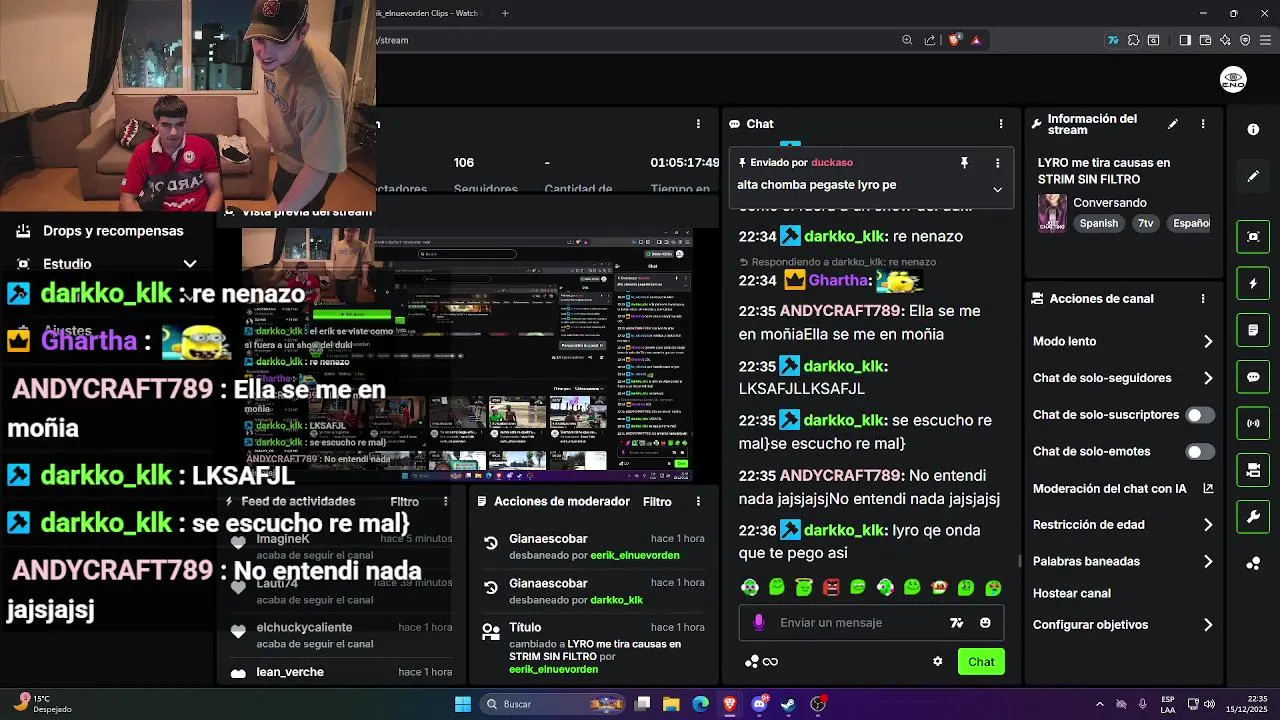Collapse the Estudio sidebar section
Viewport: 1280px width, 720px height.
pos(190,264)
